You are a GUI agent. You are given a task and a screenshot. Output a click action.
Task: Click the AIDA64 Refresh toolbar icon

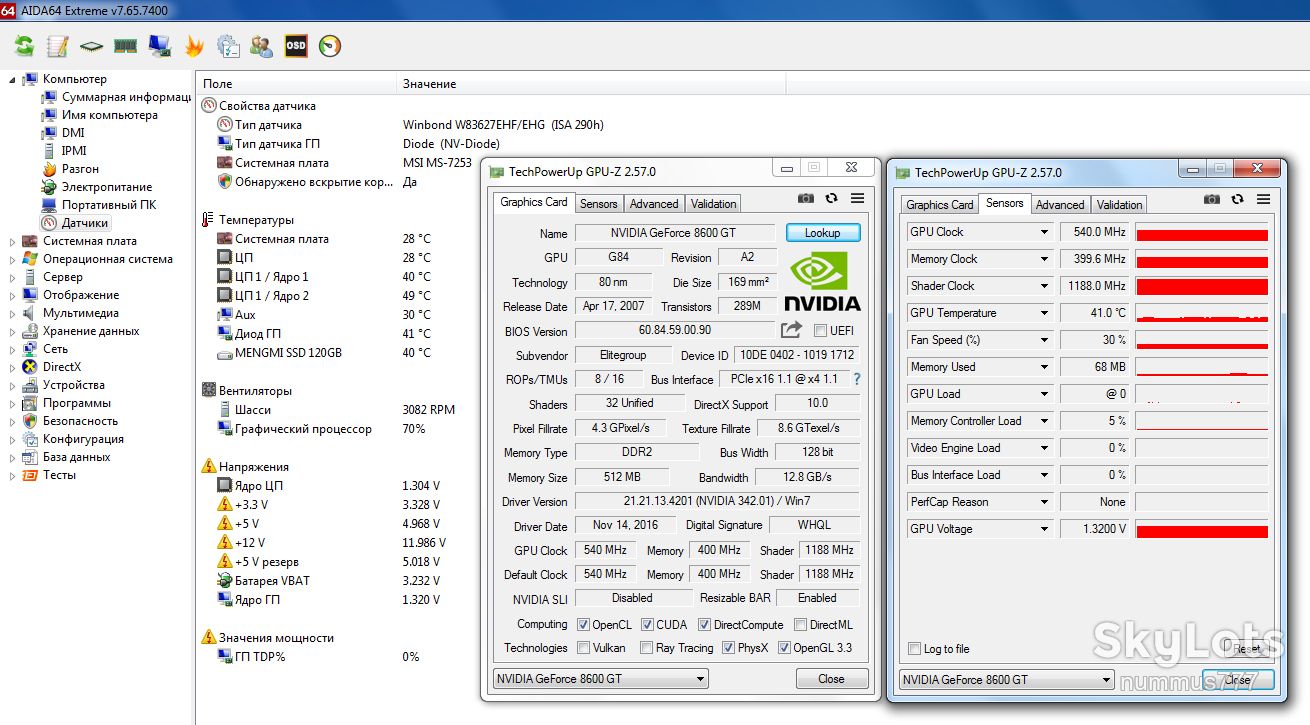(x=25, y=46)
